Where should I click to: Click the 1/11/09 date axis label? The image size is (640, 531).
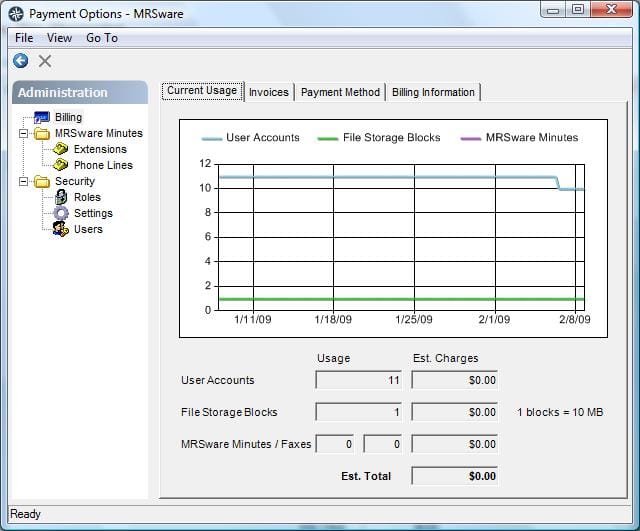(x=253, y=319)
